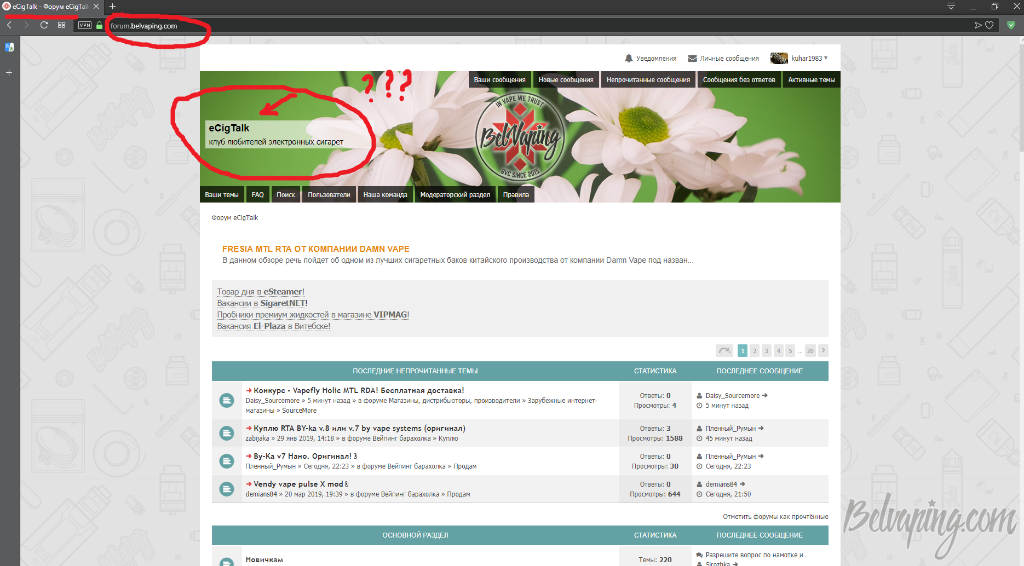Open Непрочитанные сообщения menu item
The width and height of the screenshot is (1024, 566).
(x=648, y=80)
